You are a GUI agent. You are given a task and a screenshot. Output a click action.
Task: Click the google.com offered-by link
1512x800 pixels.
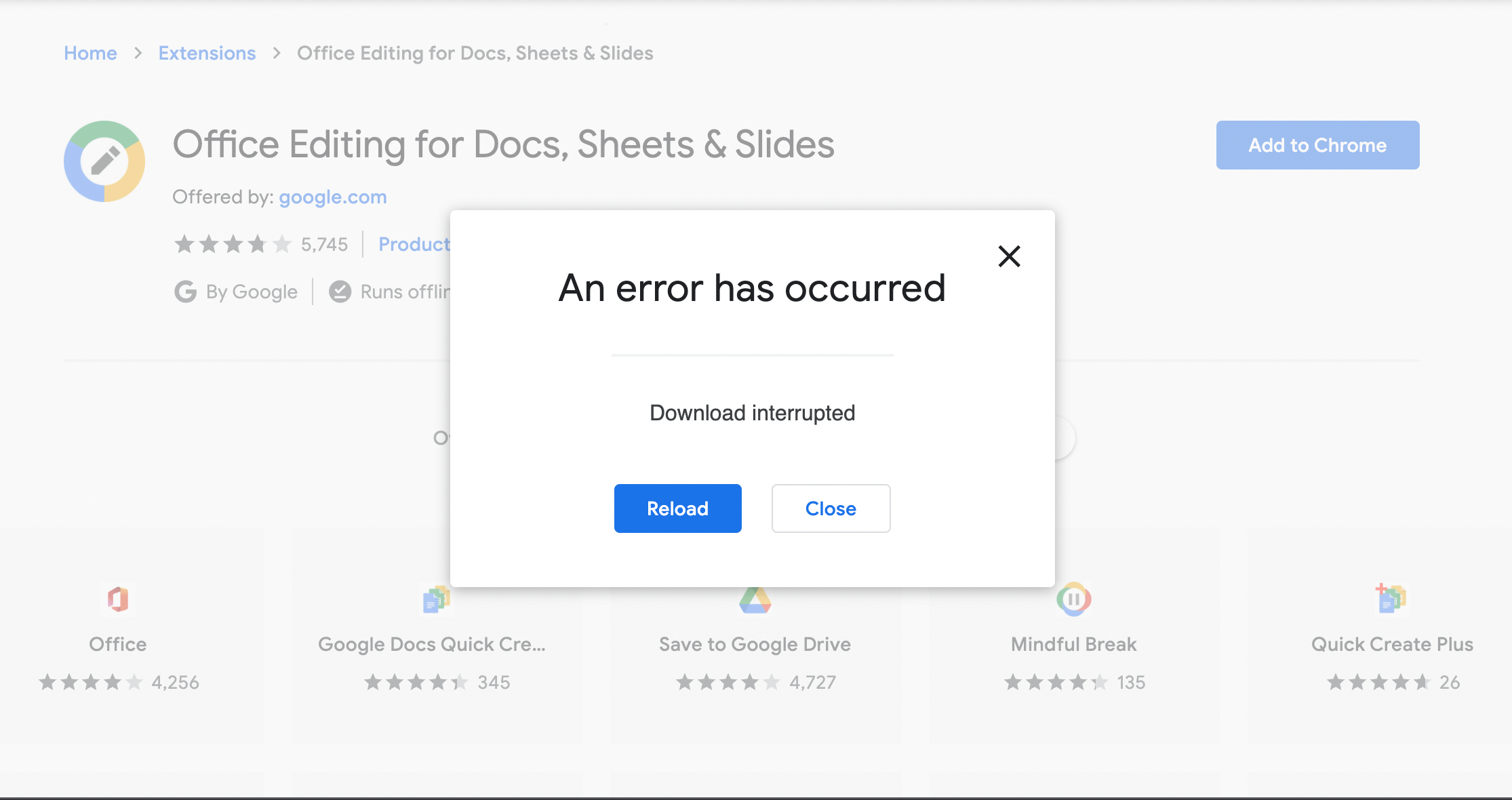tap(333, 196)
